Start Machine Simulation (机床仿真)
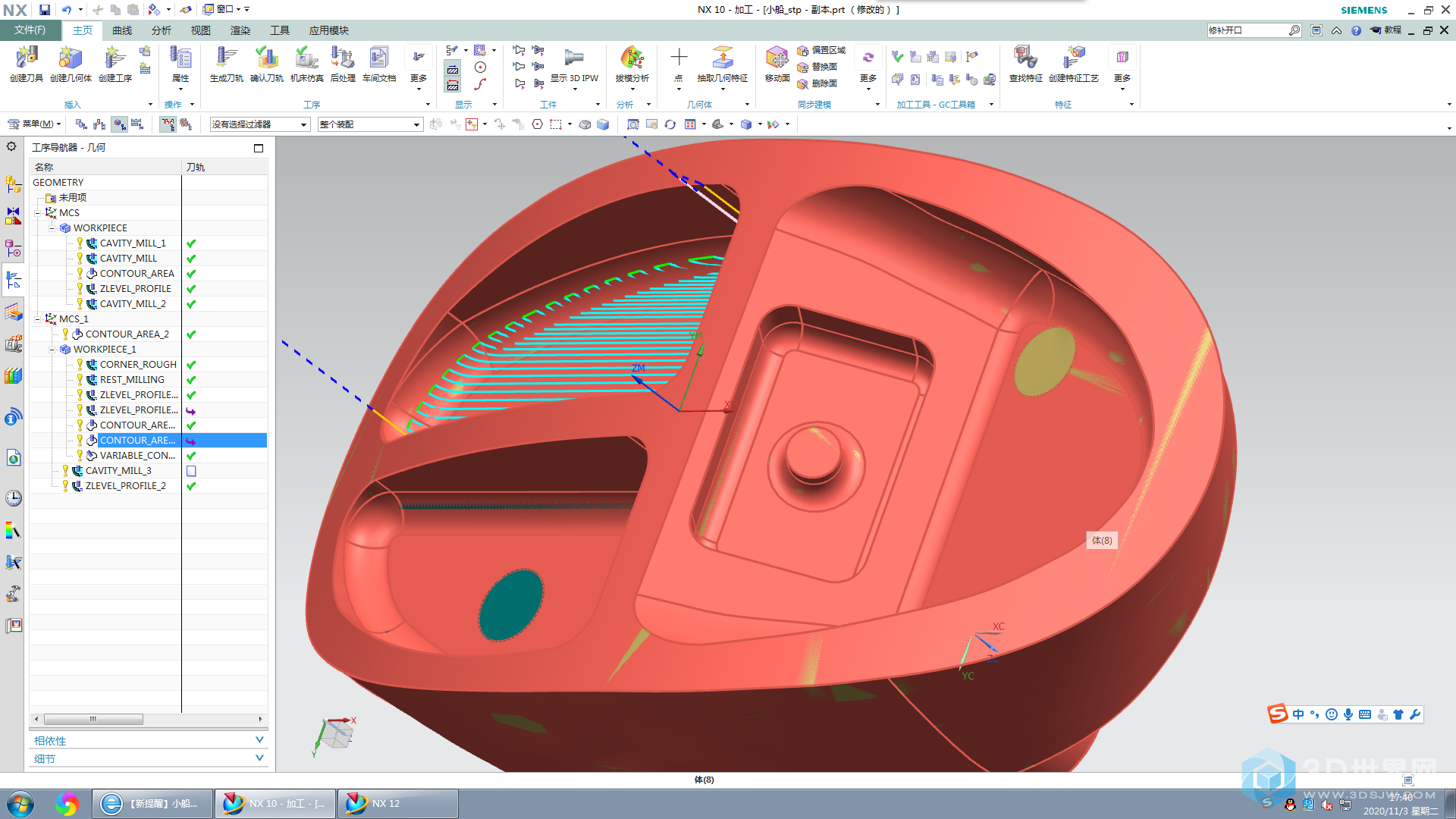The image size is (1456, 819). pyautogui.click(x=306, y=64)
